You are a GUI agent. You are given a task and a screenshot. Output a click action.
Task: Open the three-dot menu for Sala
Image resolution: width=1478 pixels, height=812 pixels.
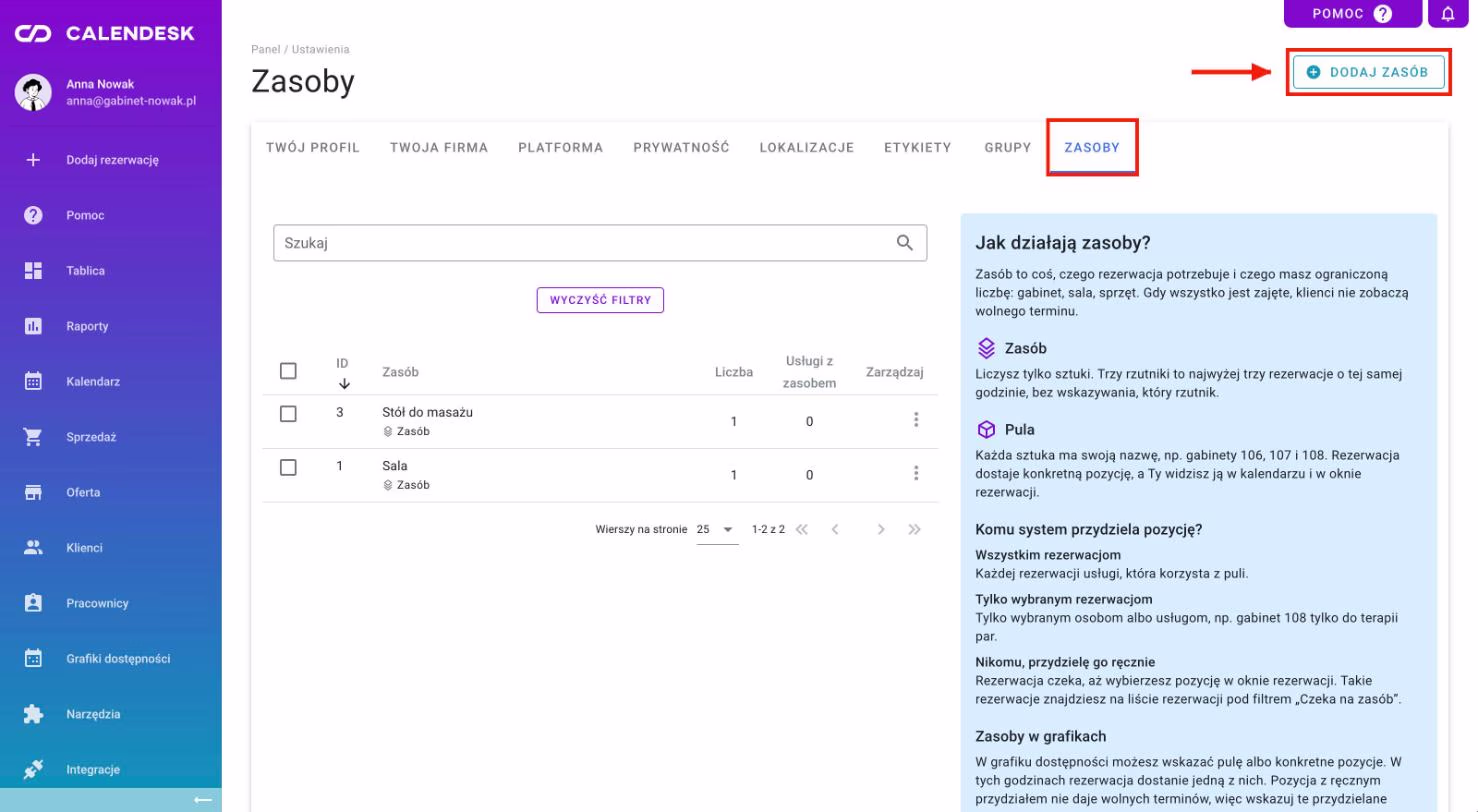pos(916,473)
